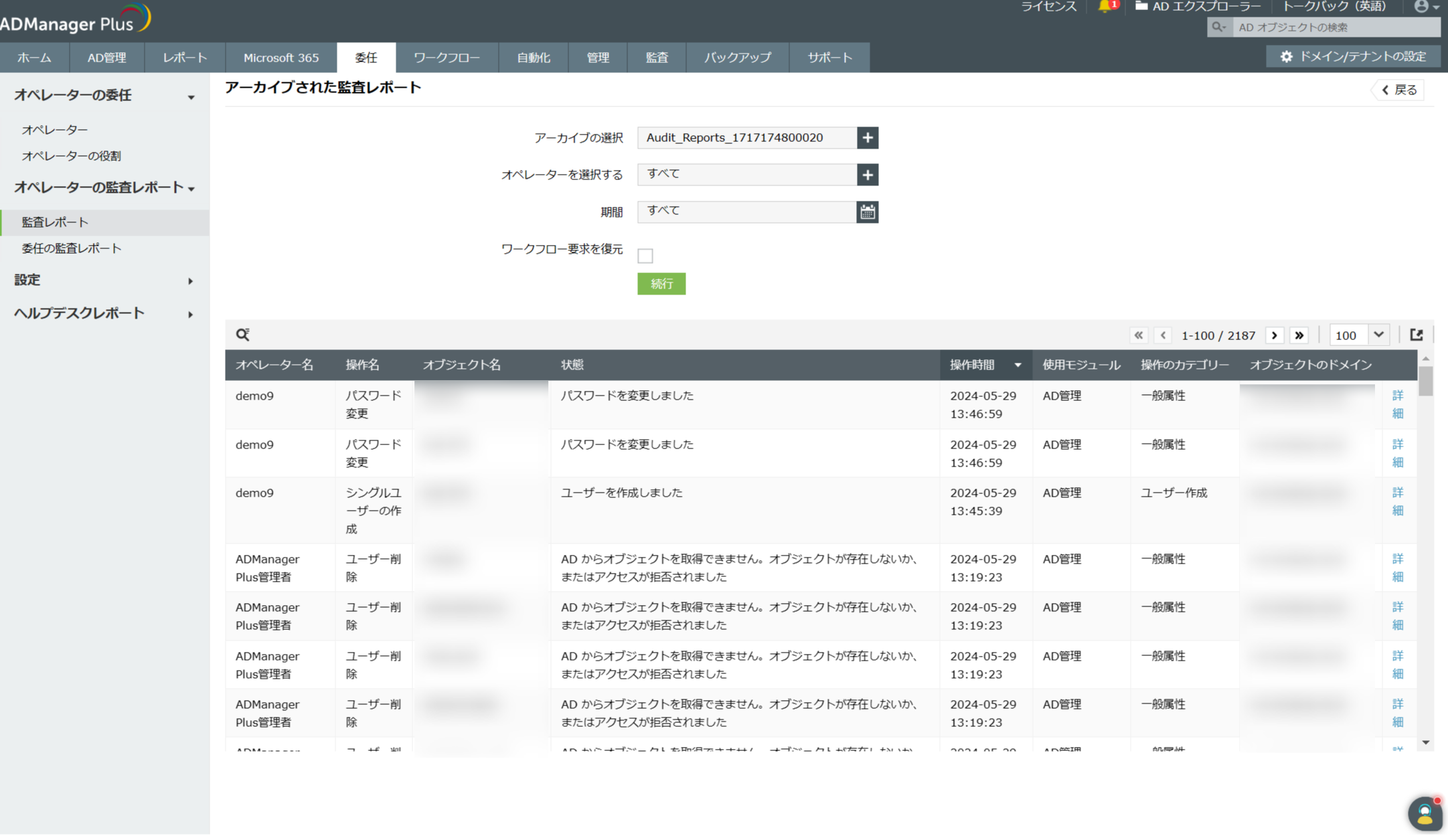Click the green 続行 button
The height and width of the screenshot is (840, 1448).
click(x=661, y=284)
